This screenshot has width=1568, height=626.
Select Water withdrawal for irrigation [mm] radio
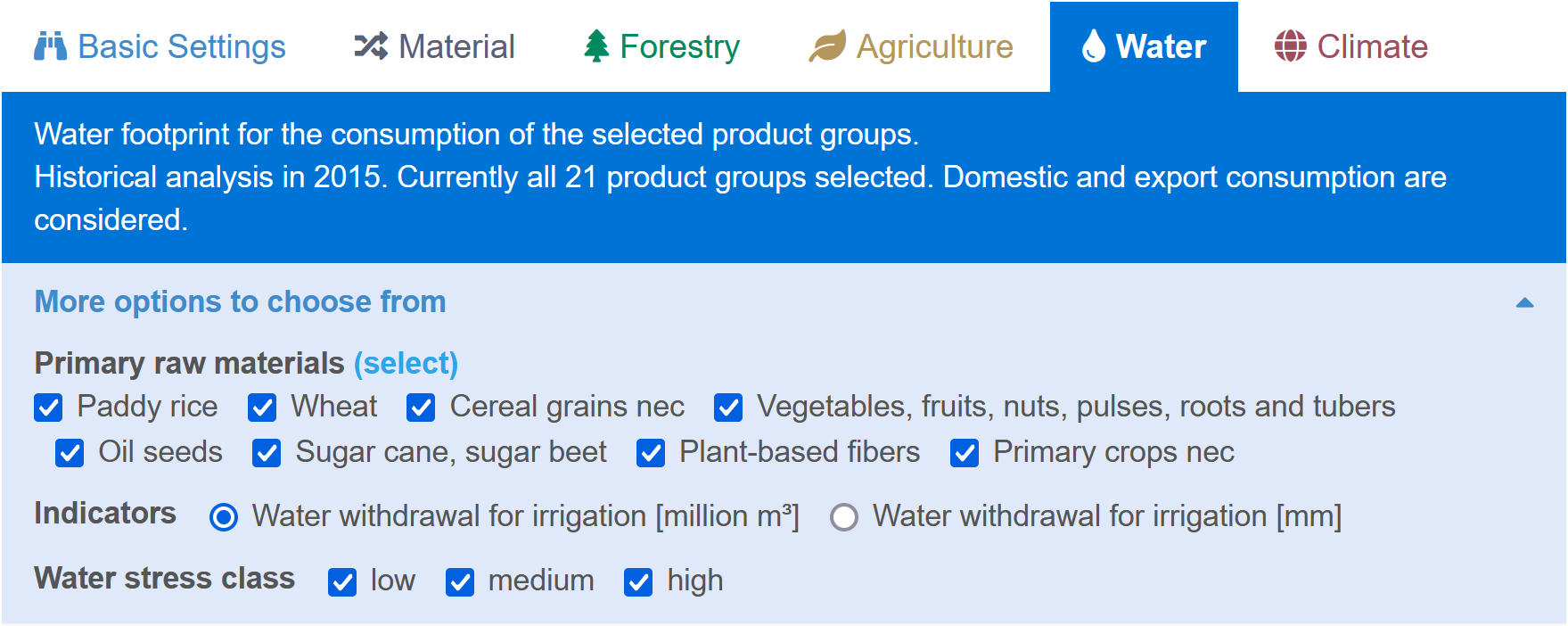pyautogui.click(x=844, y=517)
